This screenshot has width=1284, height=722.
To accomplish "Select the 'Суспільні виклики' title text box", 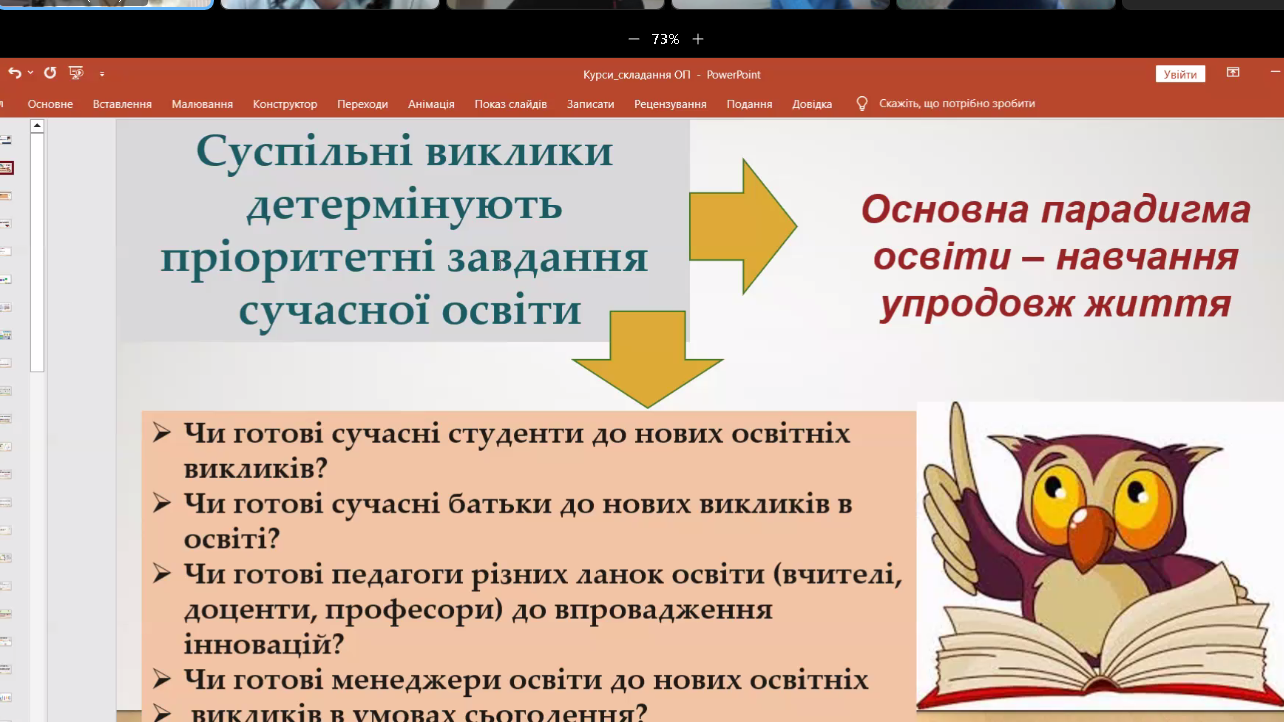I will (x=404, y=231).
